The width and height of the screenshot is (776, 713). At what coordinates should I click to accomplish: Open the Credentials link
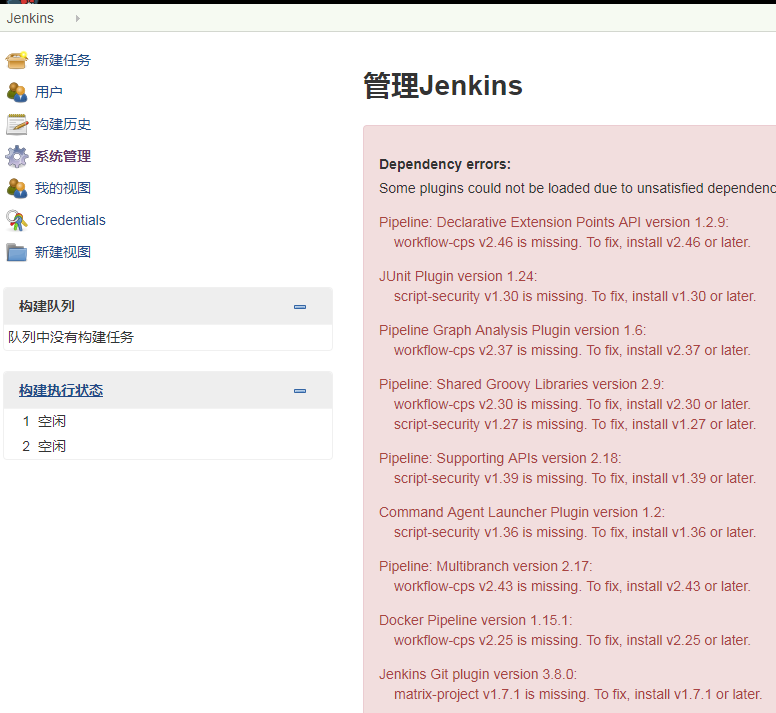pos(70,220)
